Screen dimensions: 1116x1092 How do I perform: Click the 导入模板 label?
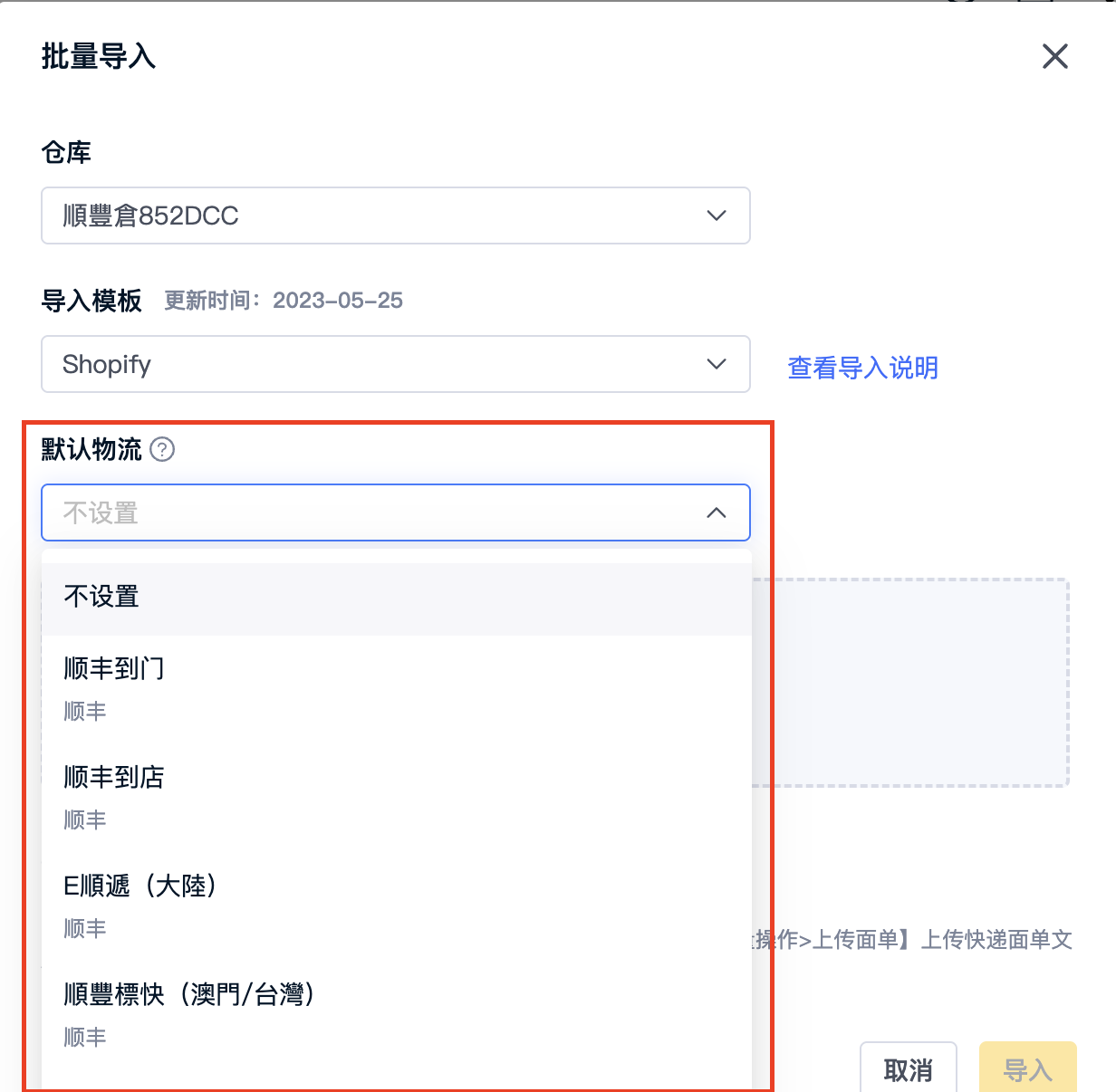[x=91, y=301]
